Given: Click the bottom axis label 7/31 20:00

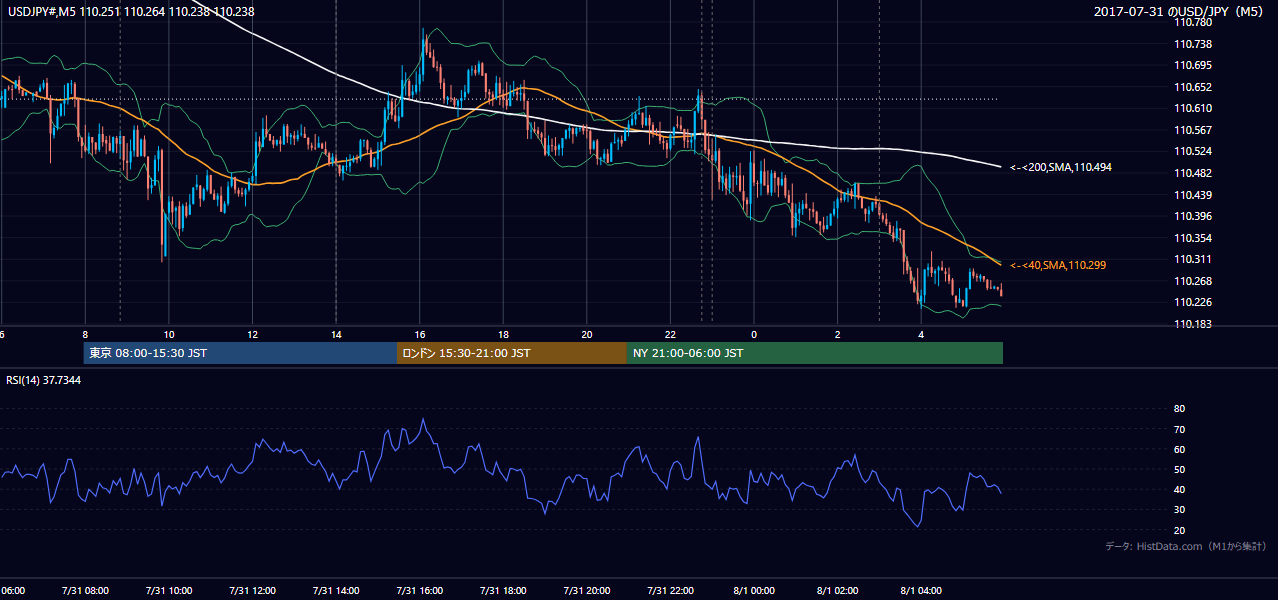Looking at the screenshot, I should [x=587, y=590].
